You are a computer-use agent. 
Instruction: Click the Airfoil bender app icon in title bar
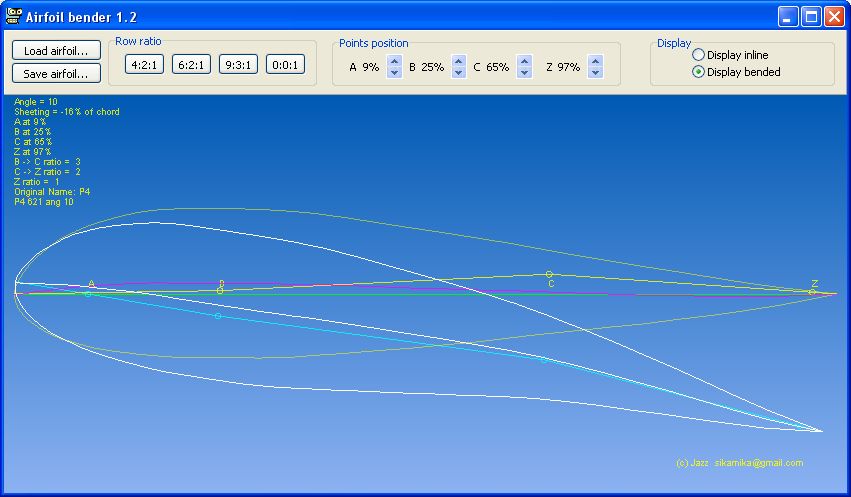(x=15, y=17)
